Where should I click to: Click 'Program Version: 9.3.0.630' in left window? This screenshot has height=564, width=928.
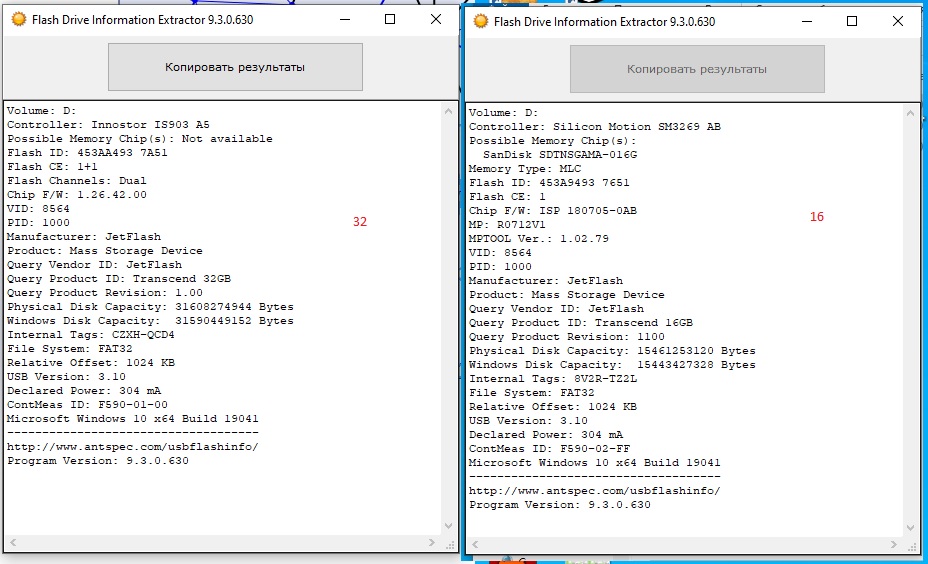click(98, 461)
